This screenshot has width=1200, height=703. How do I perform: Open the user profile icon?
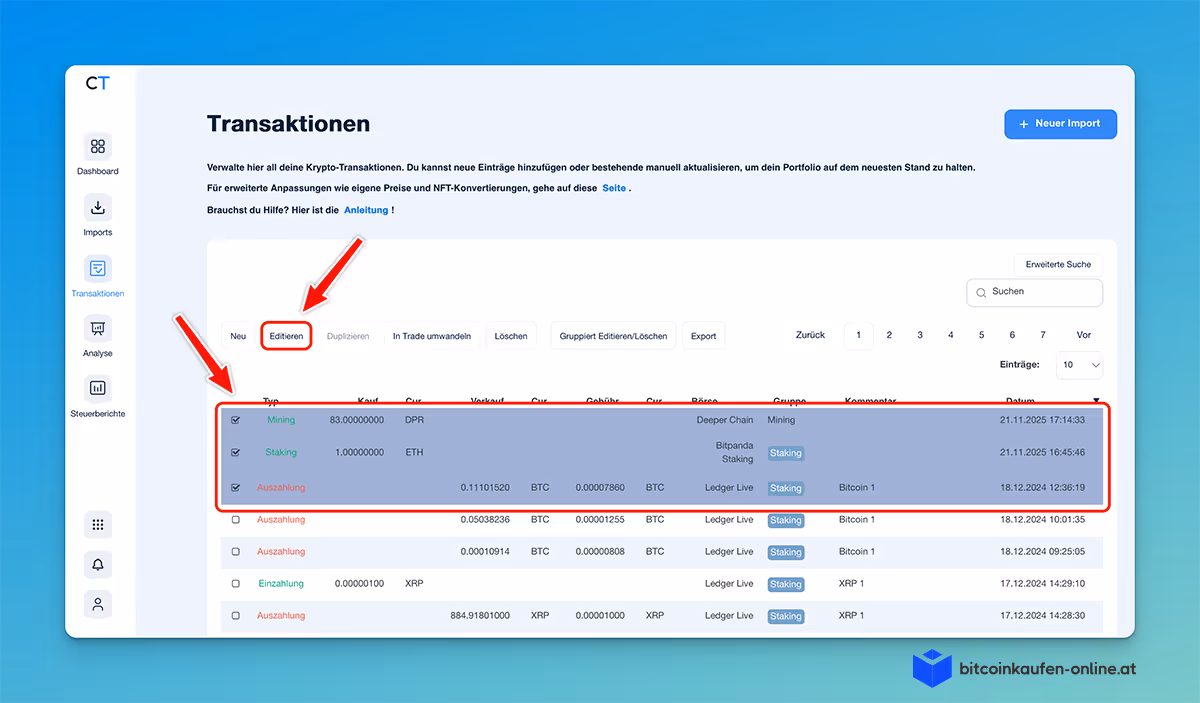97,604
